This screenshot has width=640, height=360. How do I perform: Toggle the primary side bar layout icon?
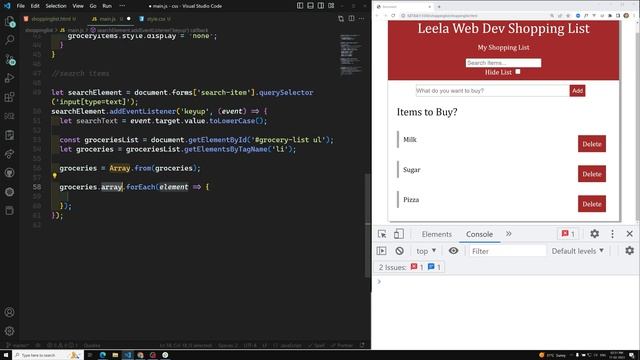(x=300, y=6)
